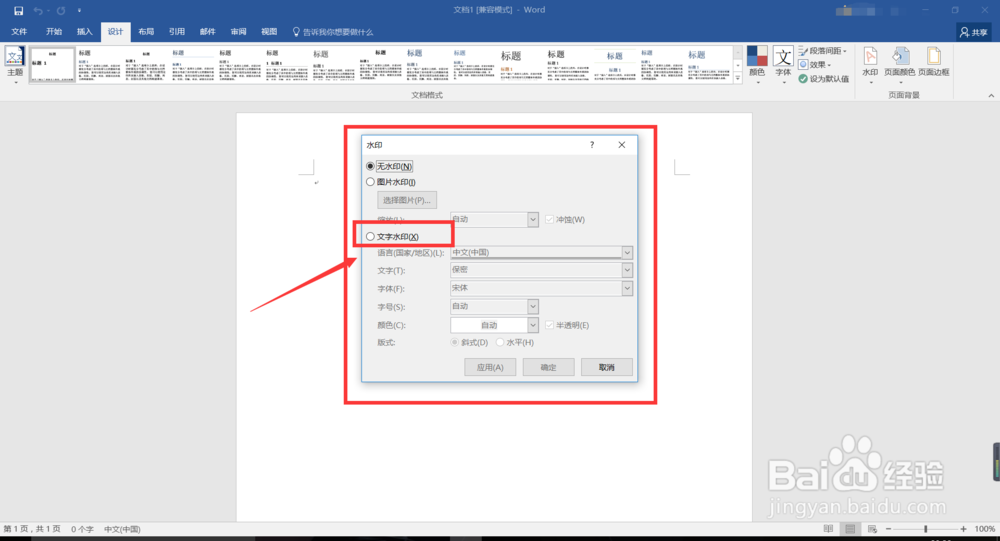Viewport: 1000px width, 541px height.
Task: Click the Save icon in quick access toolbar
Action: pyautogui.click(x=18, y=10)
